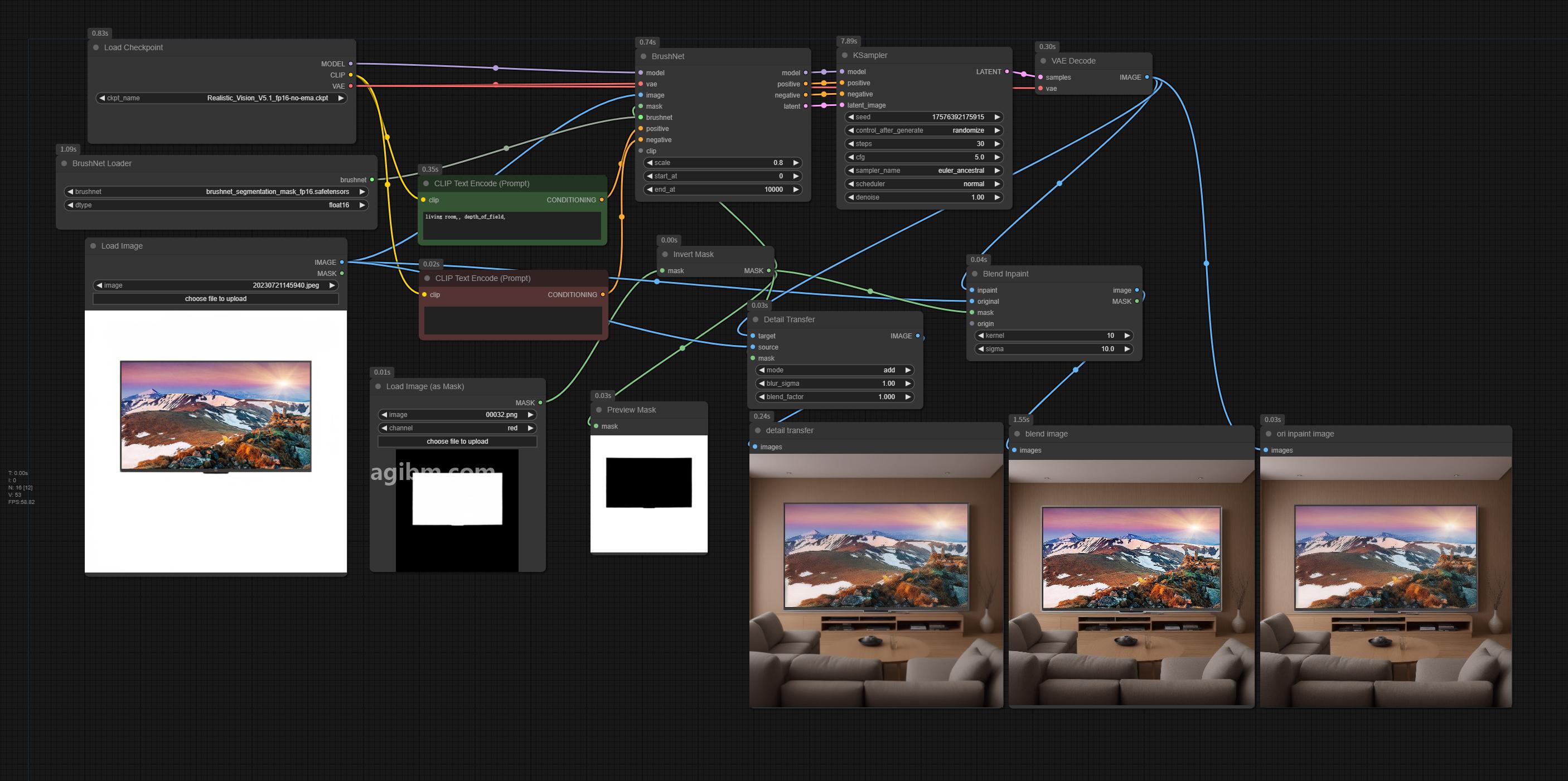Toggle collapse dot on Blend Inpaint node
Image resolution: width=1568 pixels, height=781 pixels.
pyautogui.click(x=975, y=274)
